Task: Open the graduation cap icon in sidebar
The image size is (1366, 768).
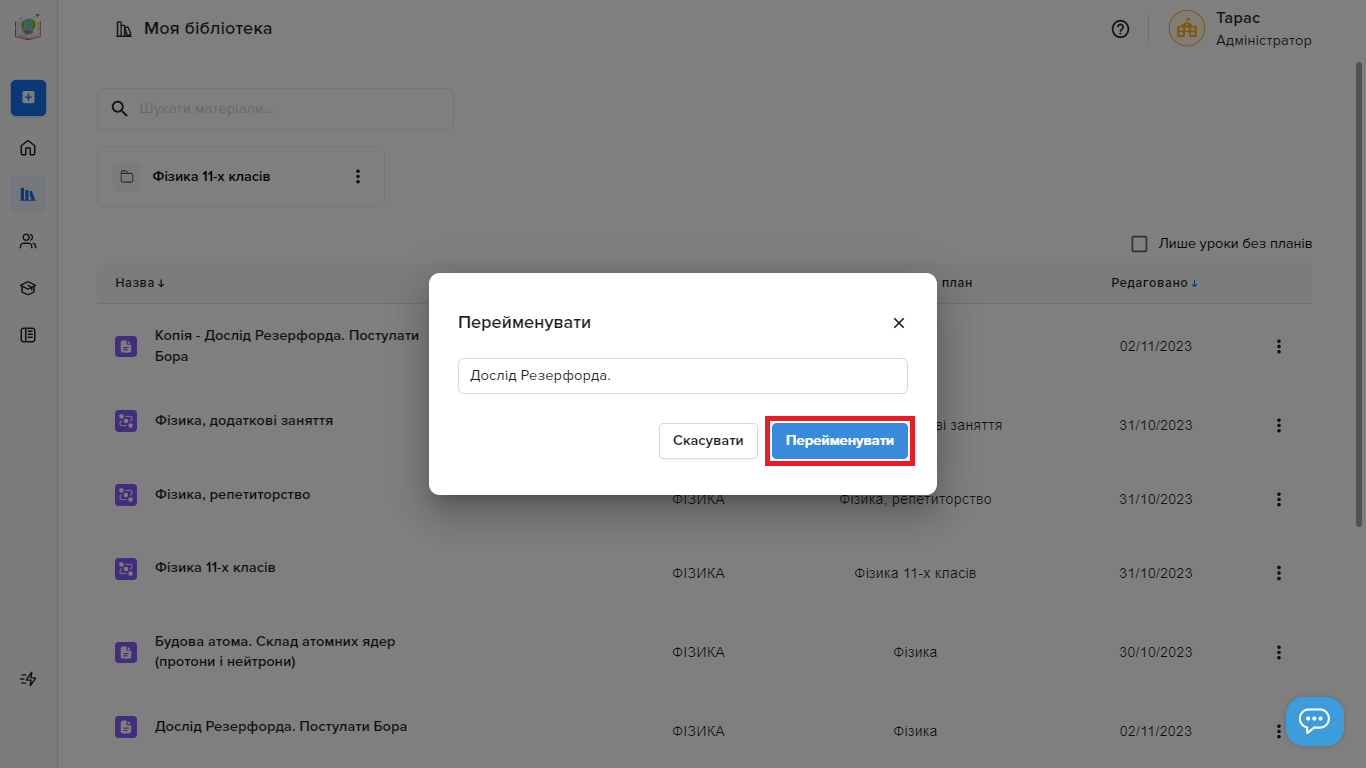Action: point(28,288)
